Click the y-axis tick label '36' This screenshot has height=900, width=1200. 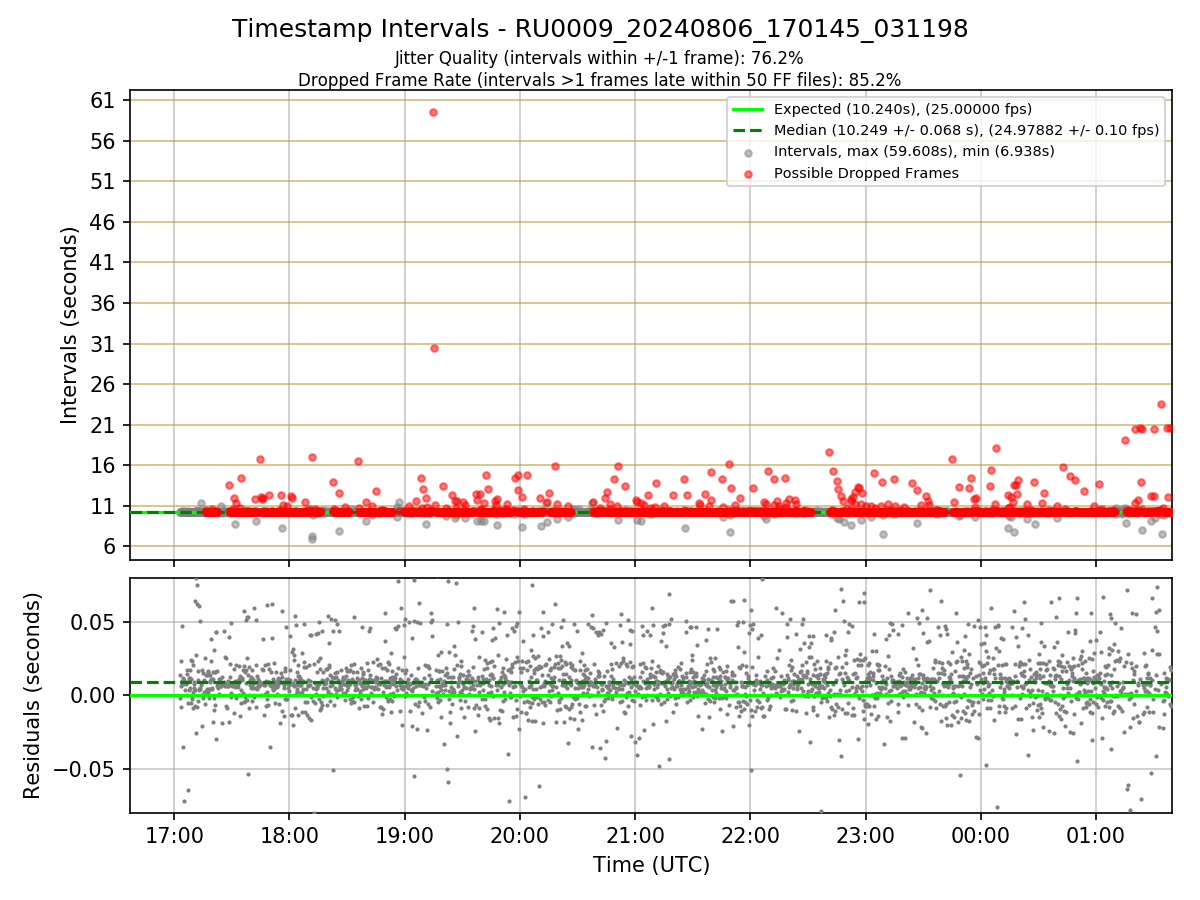[x=105, y=303]
